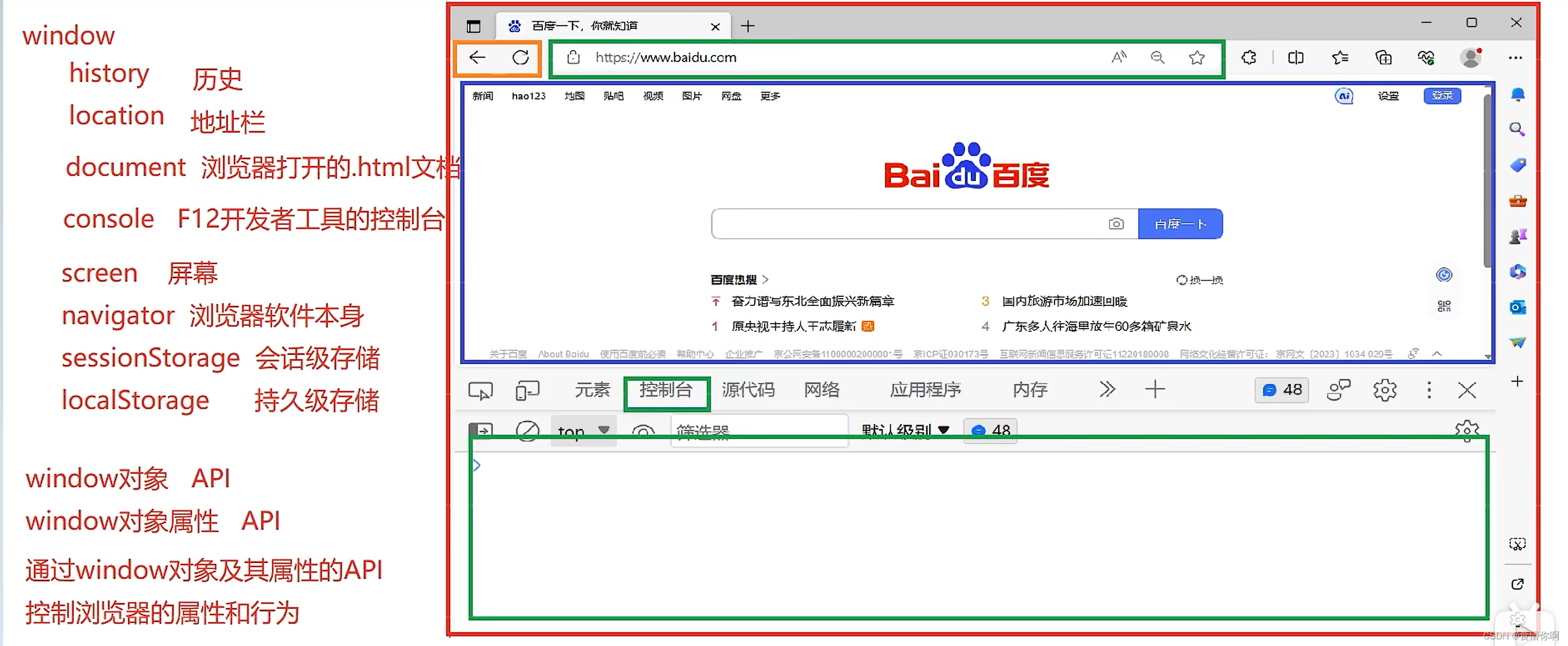Switch to 元素 tab in DevTools
The image size is (1568, 646).
592,390
